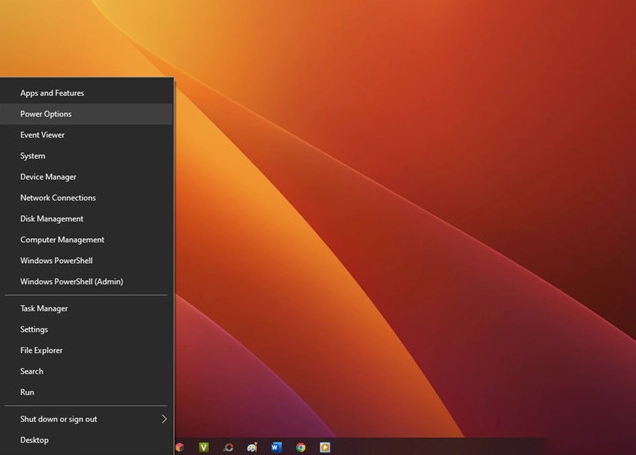Viewport: 636px width, 455px height.
Task: Launch File Explorer
Action: pos(86,350)
